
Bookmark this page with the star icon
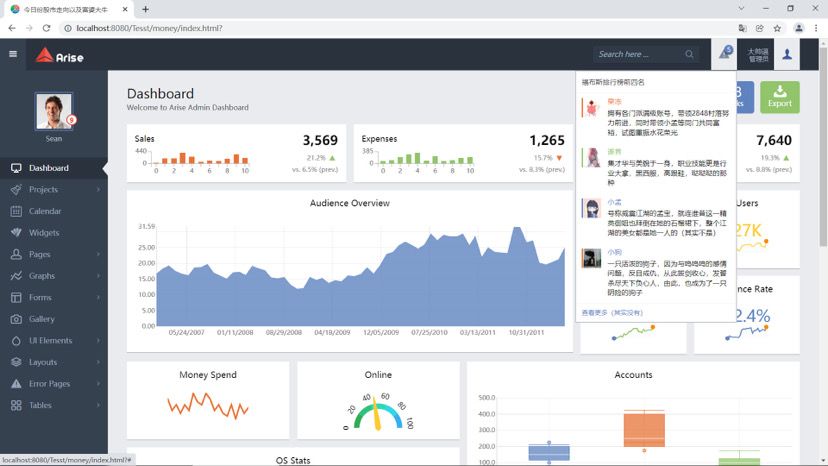(x=777, y=28)
